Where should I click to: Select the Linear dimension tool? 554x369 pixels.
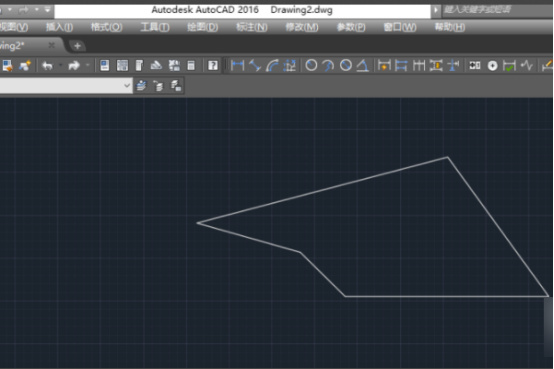237,65
